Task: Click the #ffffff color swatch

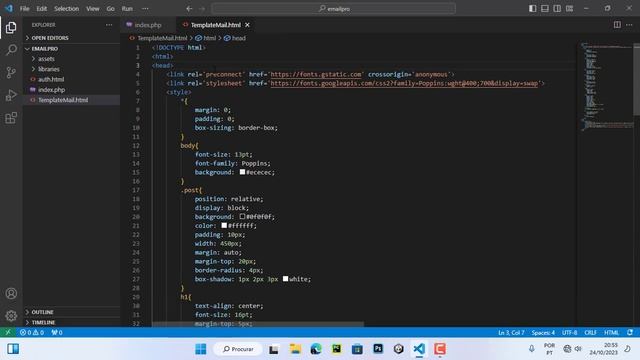Action: click(224, 225)
